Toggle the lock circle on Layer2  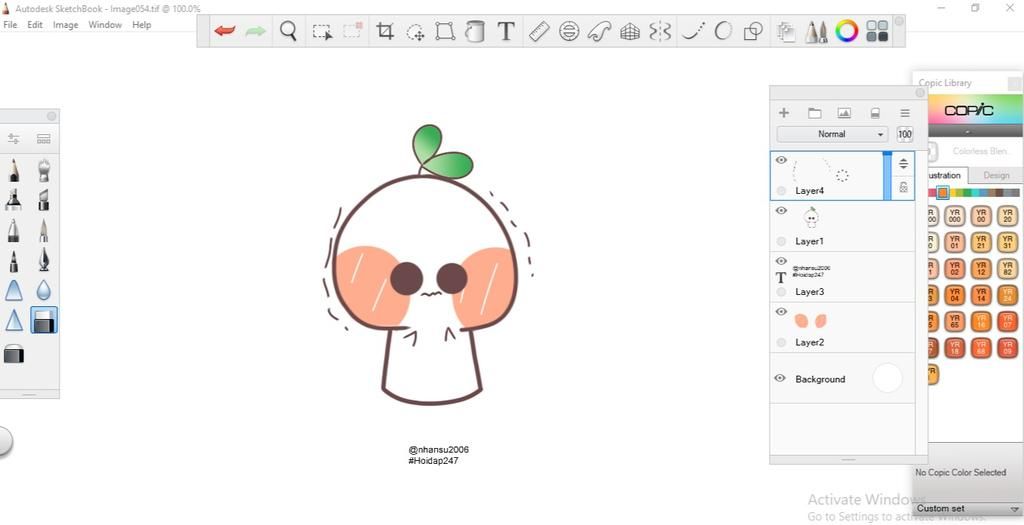781,342
